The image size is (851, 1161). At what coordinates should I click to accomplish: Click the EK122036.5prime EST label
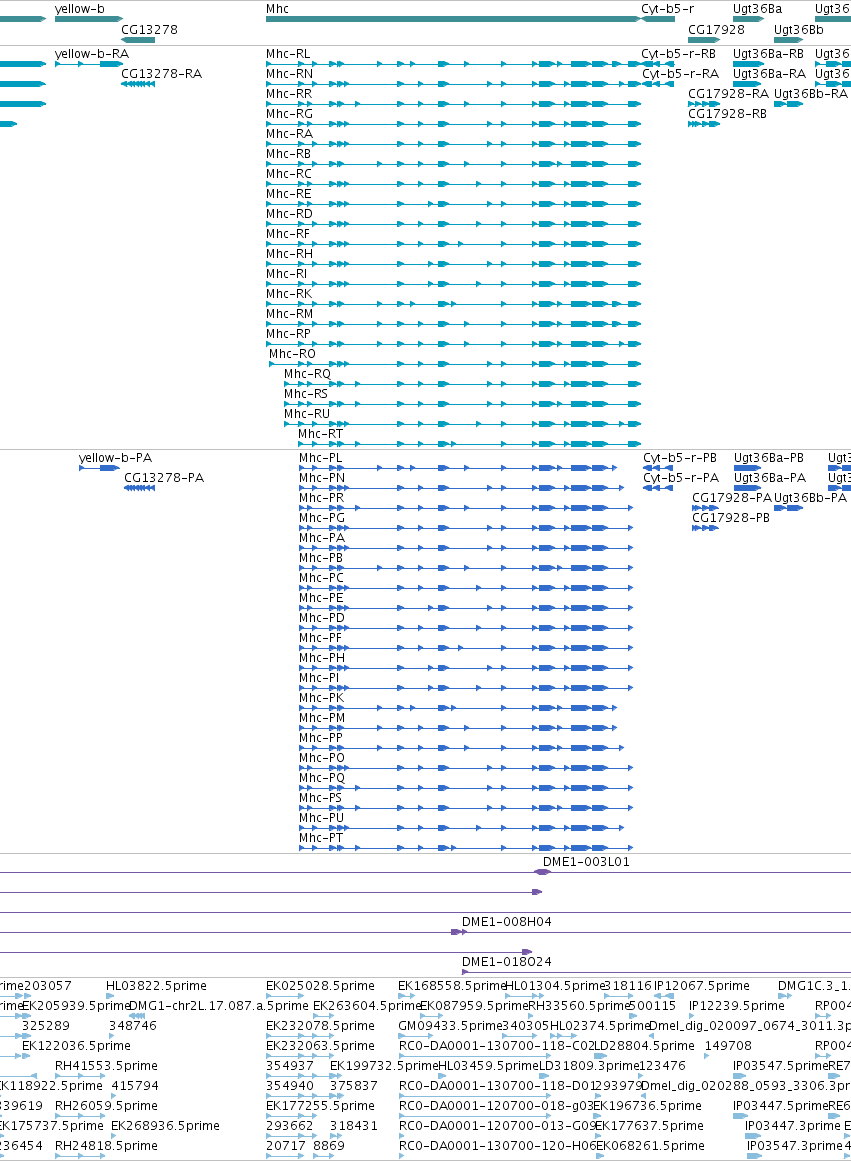click(76, 1046)
